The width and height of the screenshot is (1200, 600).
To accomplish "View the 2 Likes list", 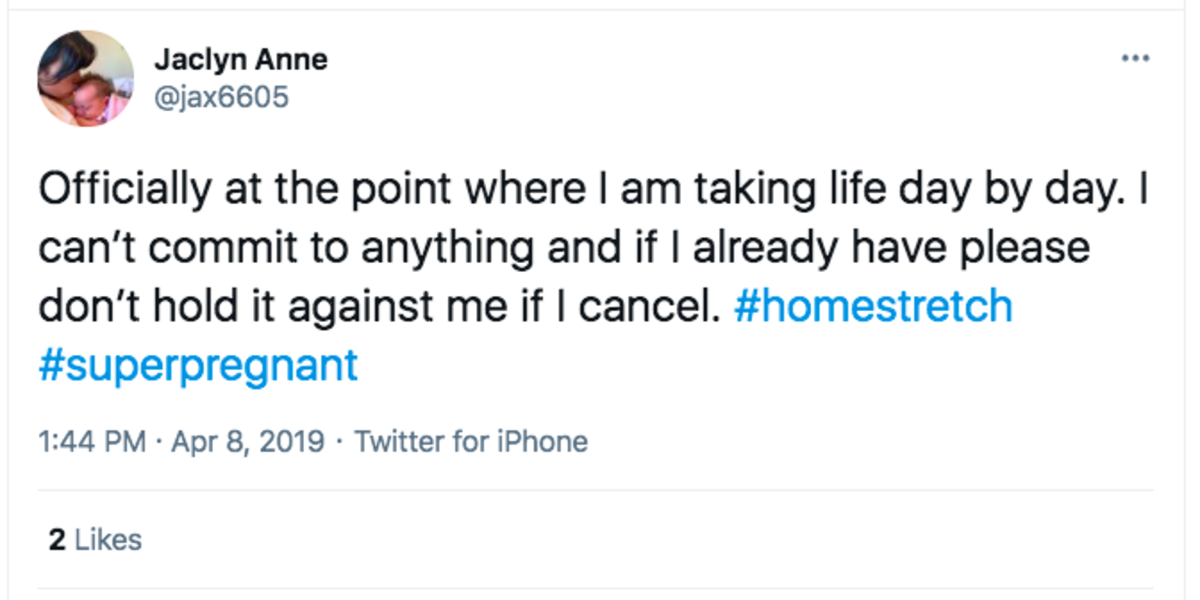I will (95, 540).
